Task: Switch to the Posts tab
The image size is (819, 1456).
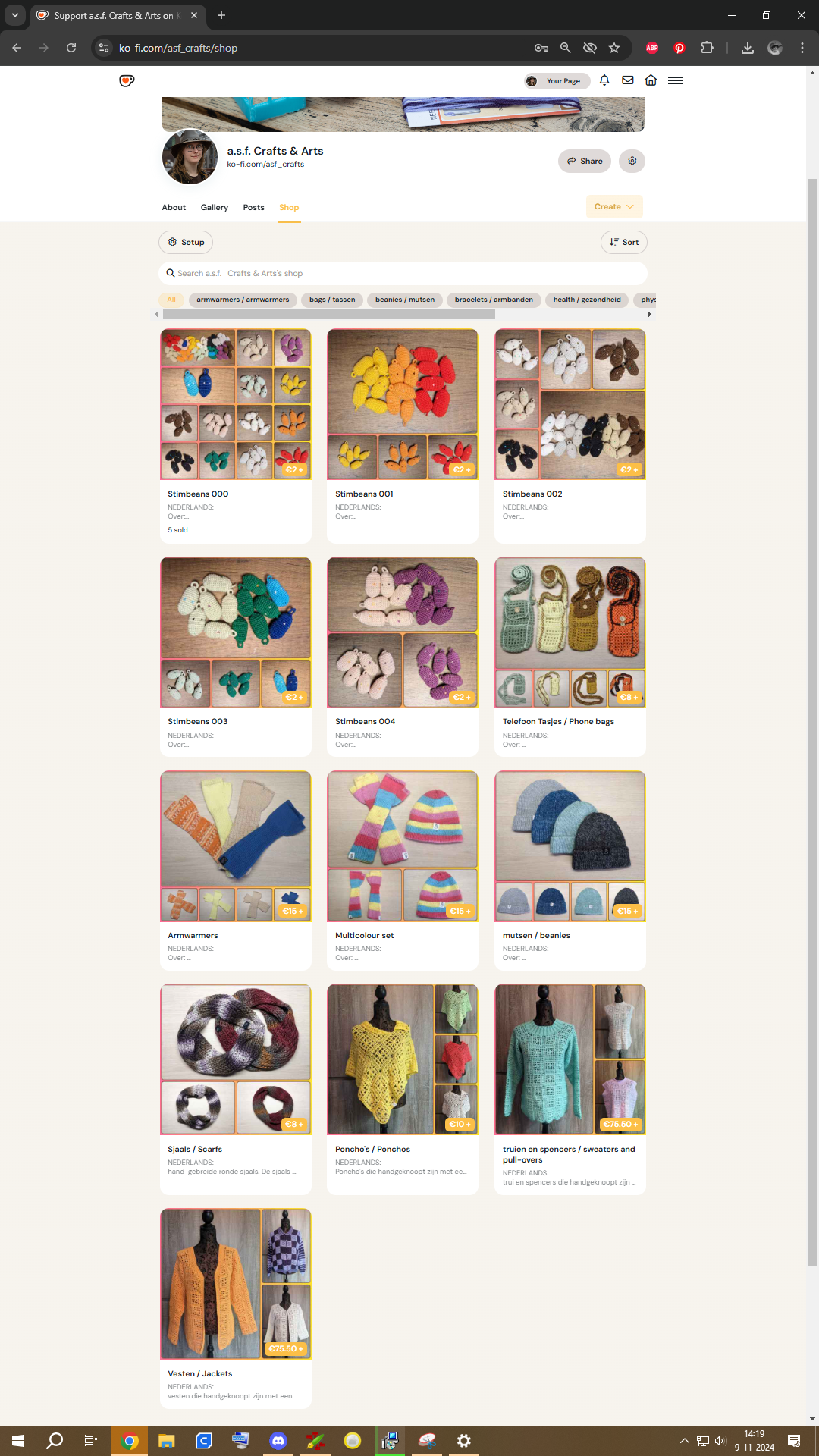Action: click(253, 207)
